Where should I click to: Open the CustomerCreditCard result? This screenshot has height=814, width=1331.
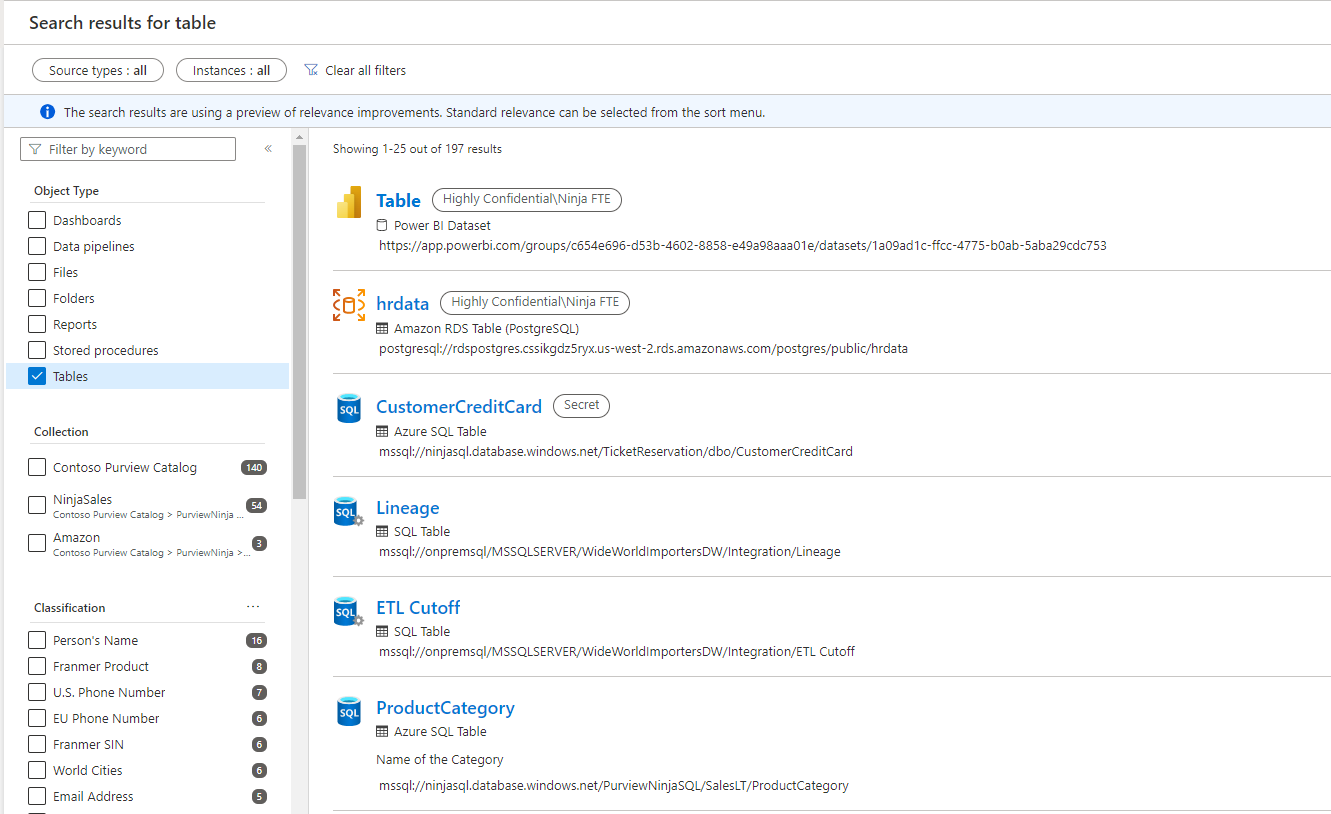(x=459, y=407)
